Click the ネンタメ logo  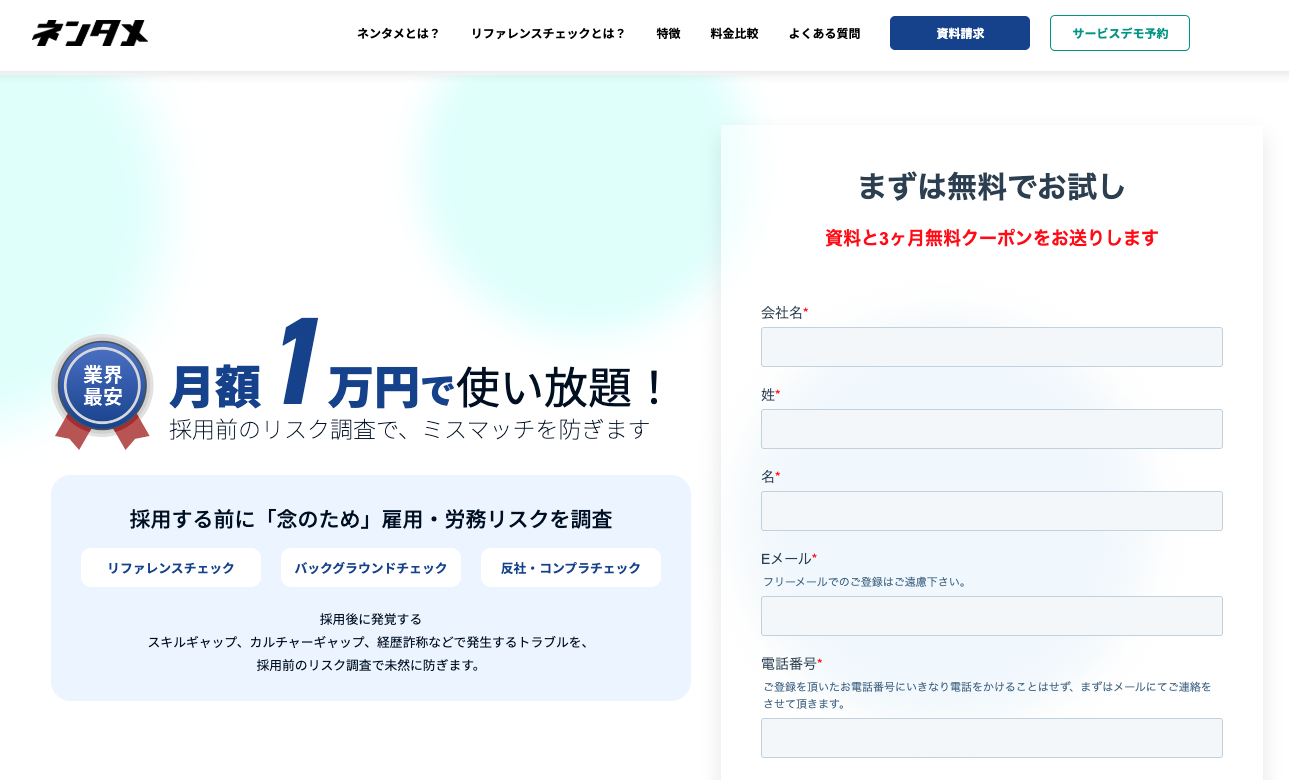(x=90, y=33)
